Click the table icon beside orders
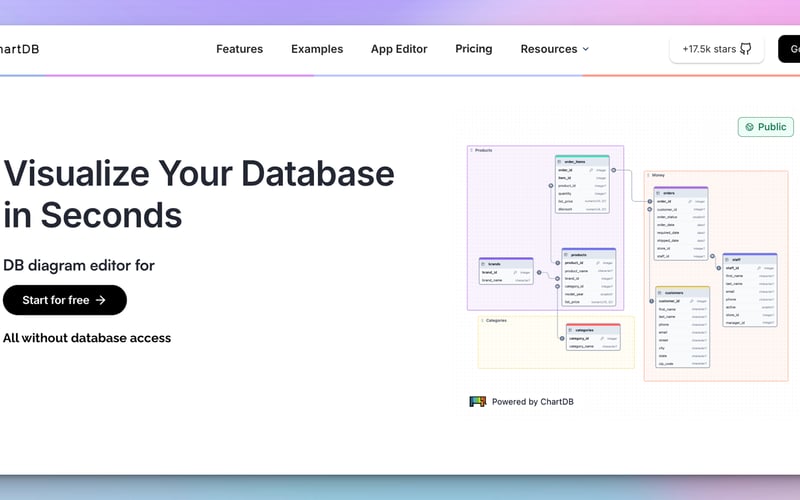The height and width of the screenshot is (500, 800). coord(659,193)
